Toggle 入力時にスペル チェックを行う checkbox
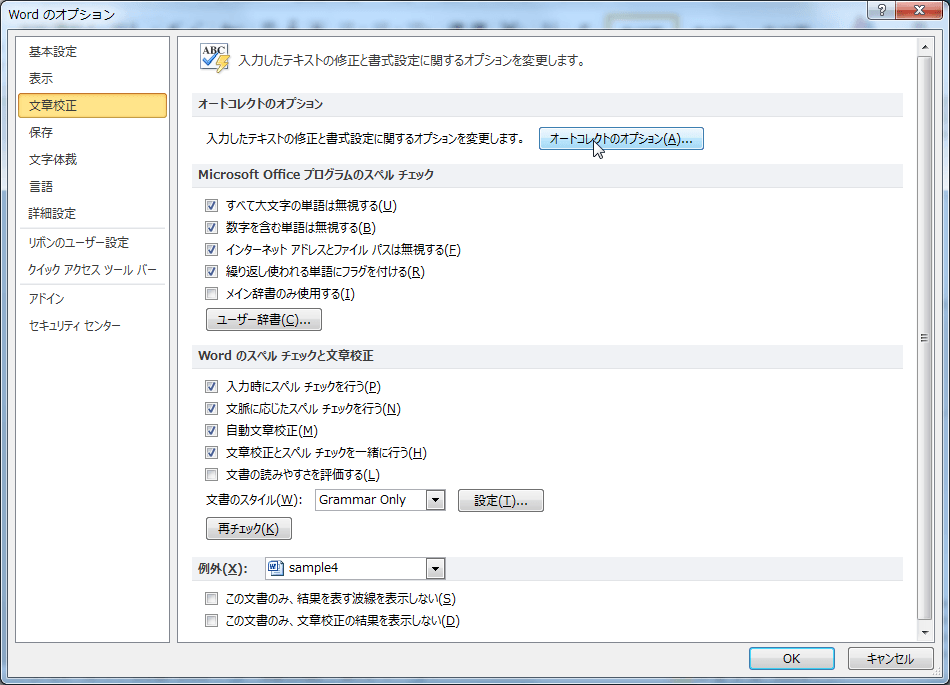 point(211,386)
